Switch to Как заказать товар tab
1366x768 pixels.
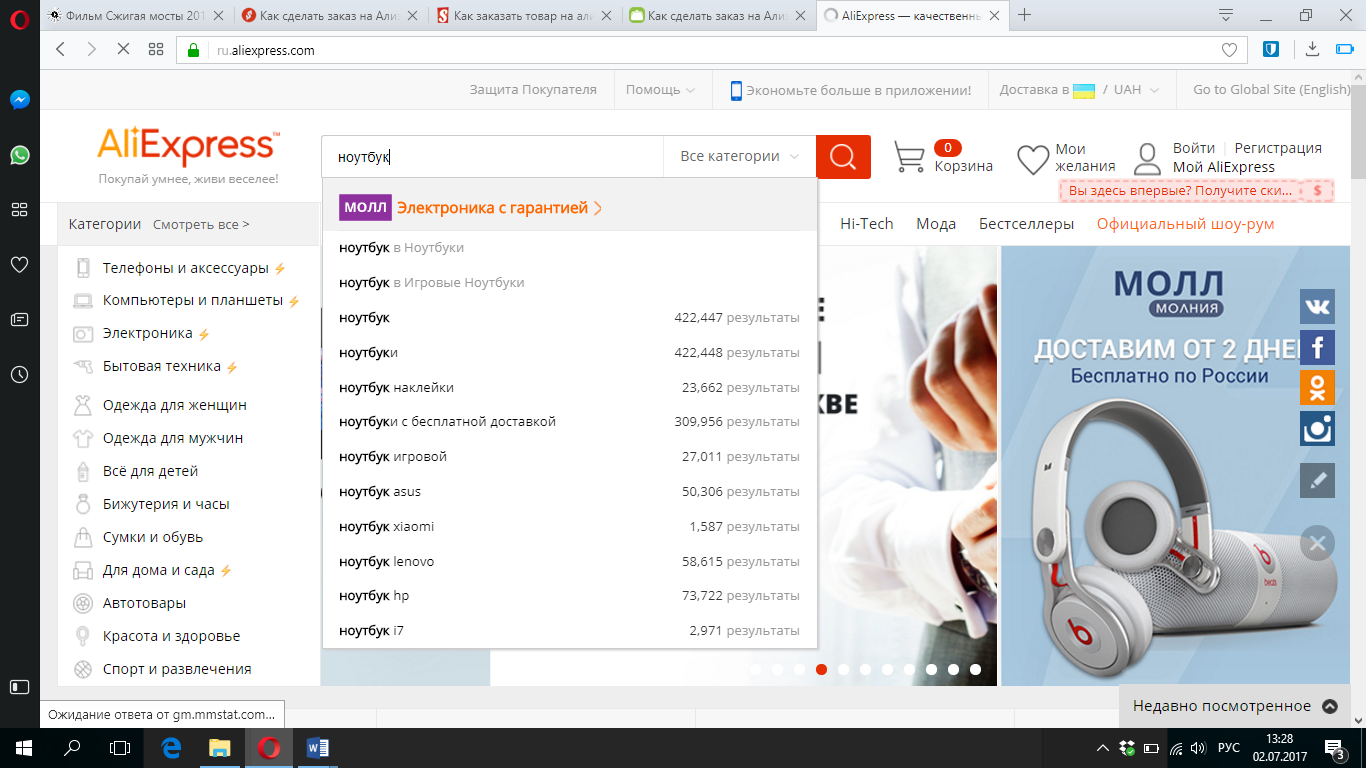[x=527, y=16]
